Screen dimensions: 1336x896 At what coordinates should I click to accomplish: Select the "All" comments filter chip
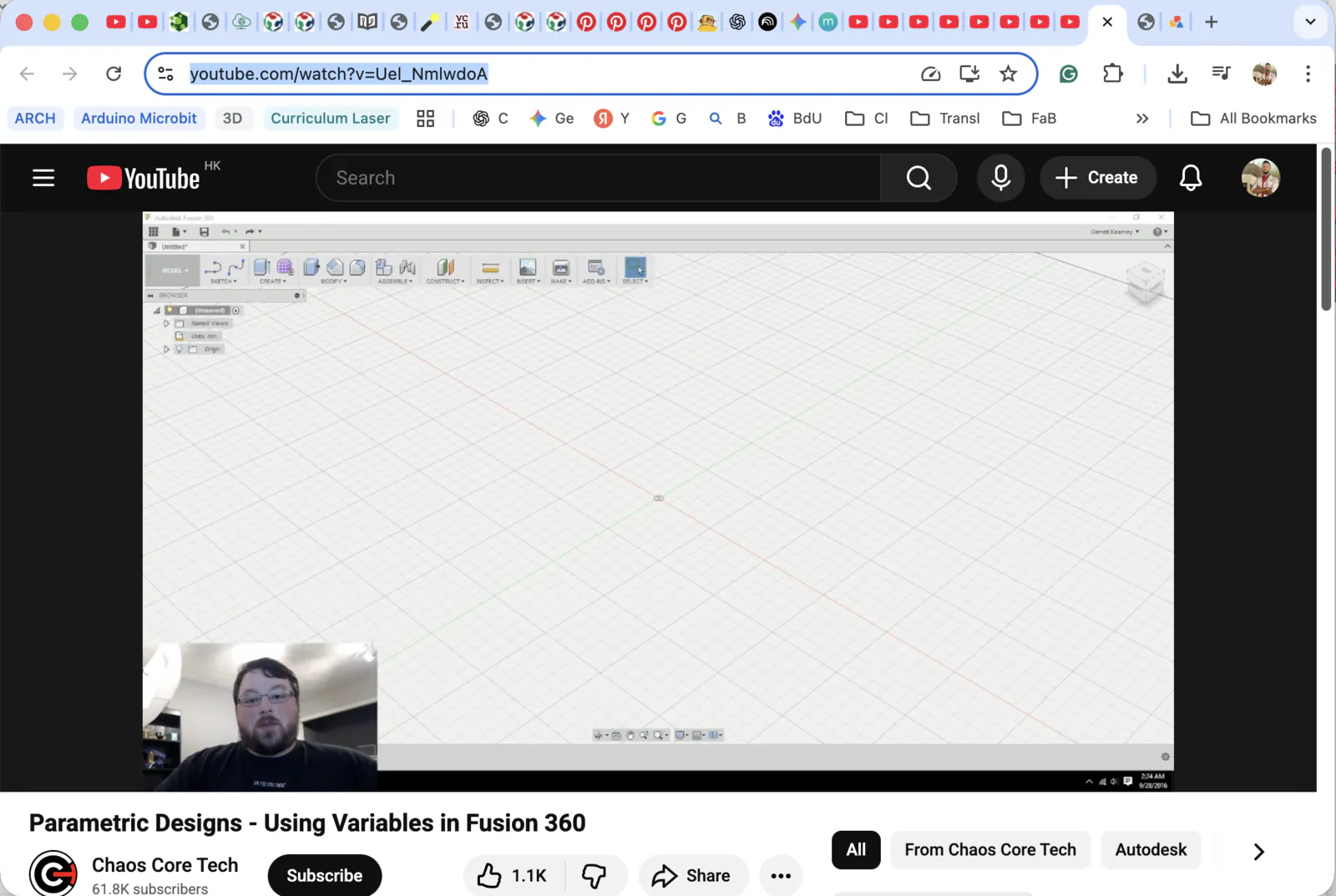pyautogui.click(x=855, y=849)
